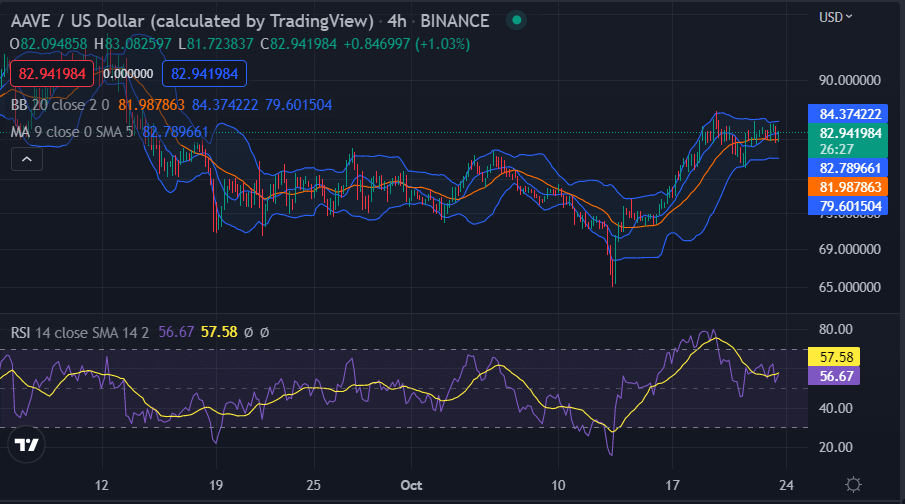
Task: Click the Oct label on time axis
Action: click(x=412, y=485)
